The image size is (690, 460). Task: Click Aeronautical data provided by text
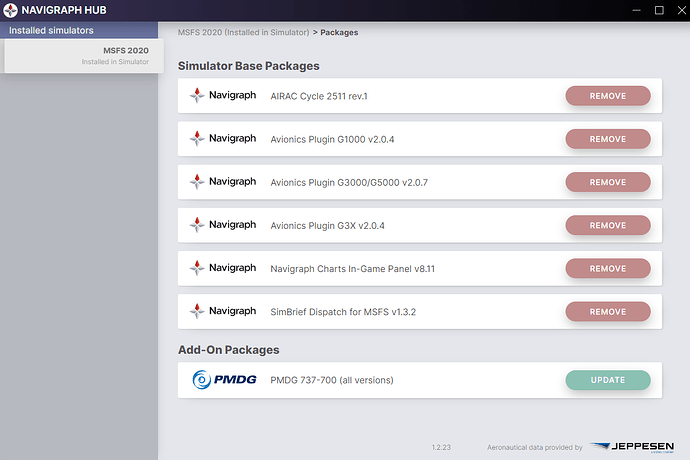pos(535,447)
